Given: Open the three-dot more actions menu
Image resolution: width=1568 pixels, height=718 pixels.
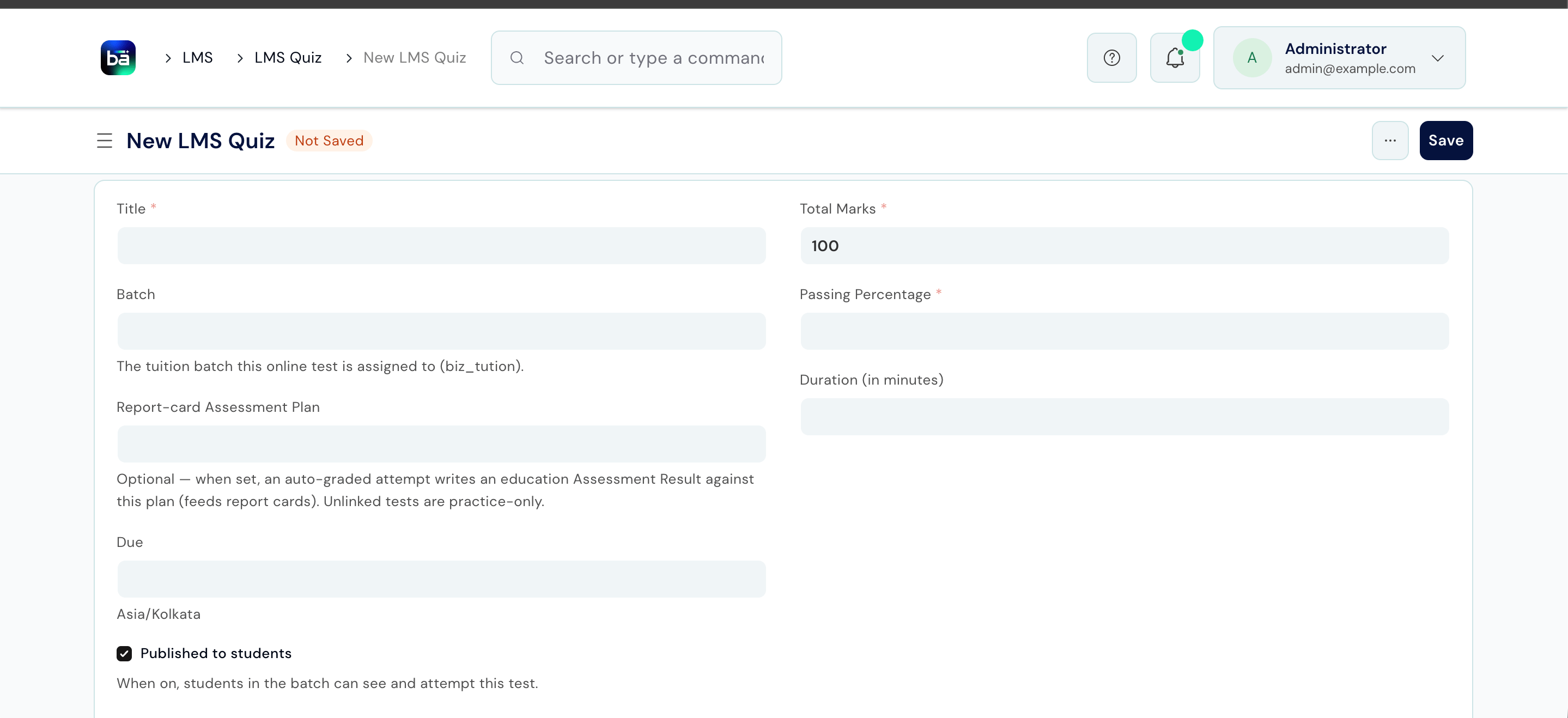Looking at the screenshot, I should pyautogui.click(x=1390, y=141).
